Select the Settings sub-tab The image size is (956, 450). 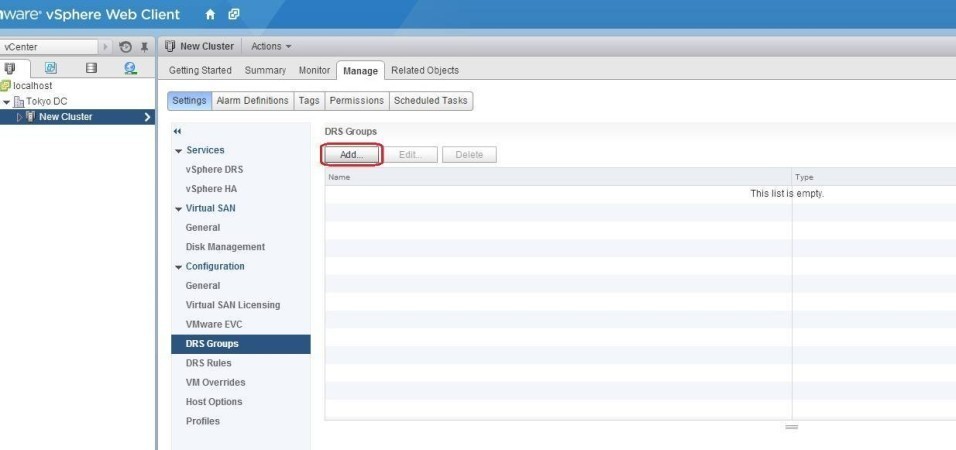pyautogui.click(x=189, y=101)
